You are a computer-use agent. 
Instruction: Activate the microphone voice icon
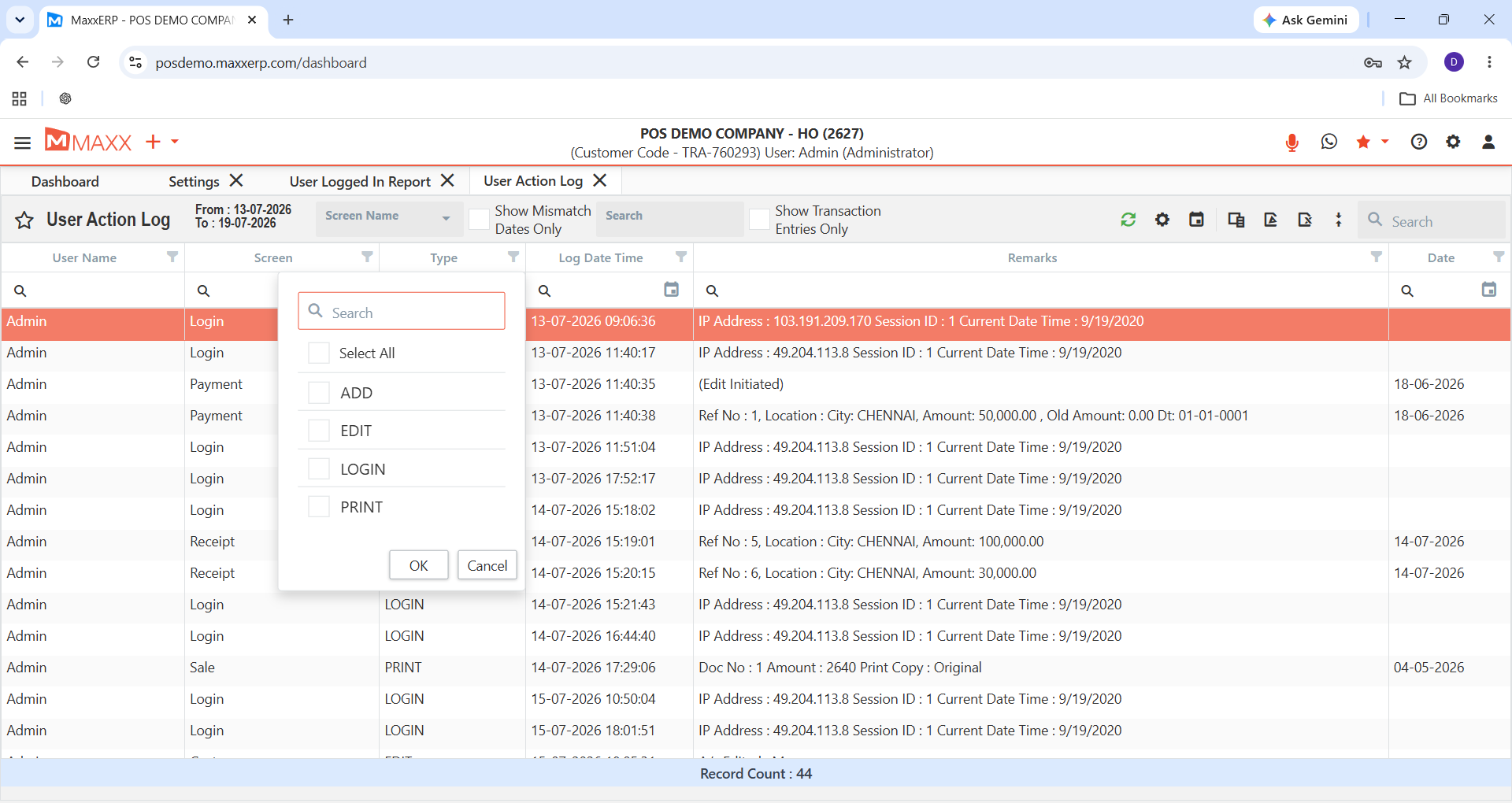pos(1291,142)
